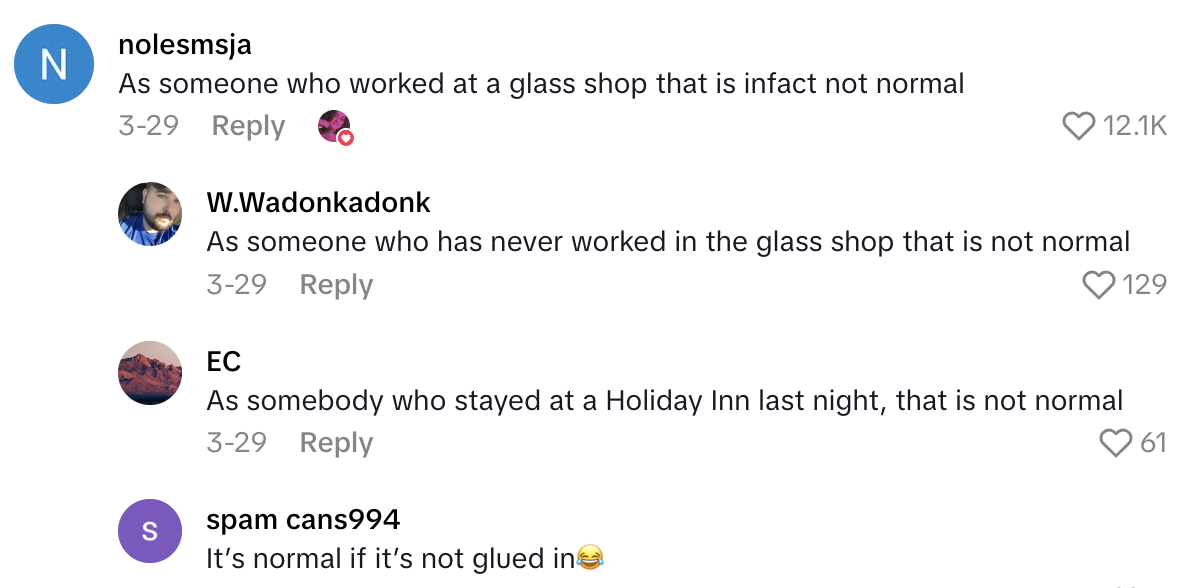Open spam cans994's purple S avatar
1200x588 pixels.
pyautogui.click(x=150, y=530)
